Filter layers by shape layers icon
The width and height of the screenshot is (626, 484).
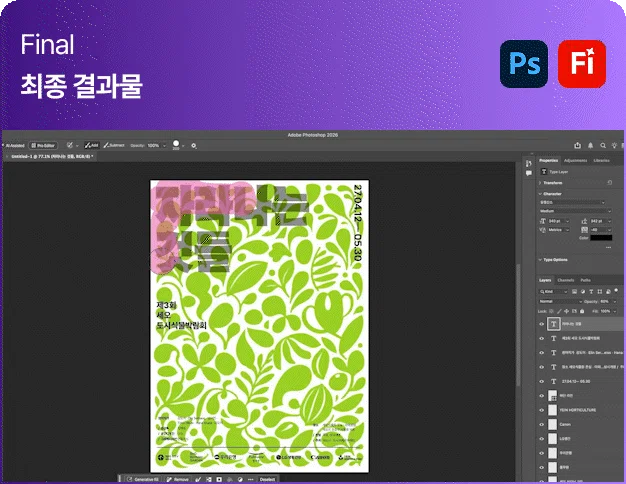(x=600, y=292)
